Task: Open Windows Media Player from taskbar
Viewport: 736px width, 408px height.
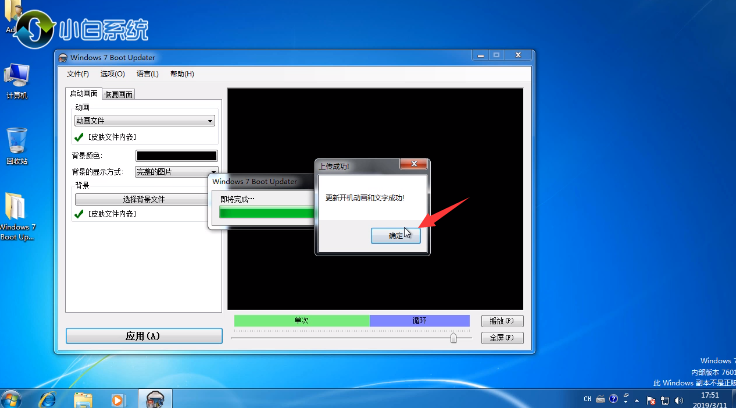Action: point(117,400)
